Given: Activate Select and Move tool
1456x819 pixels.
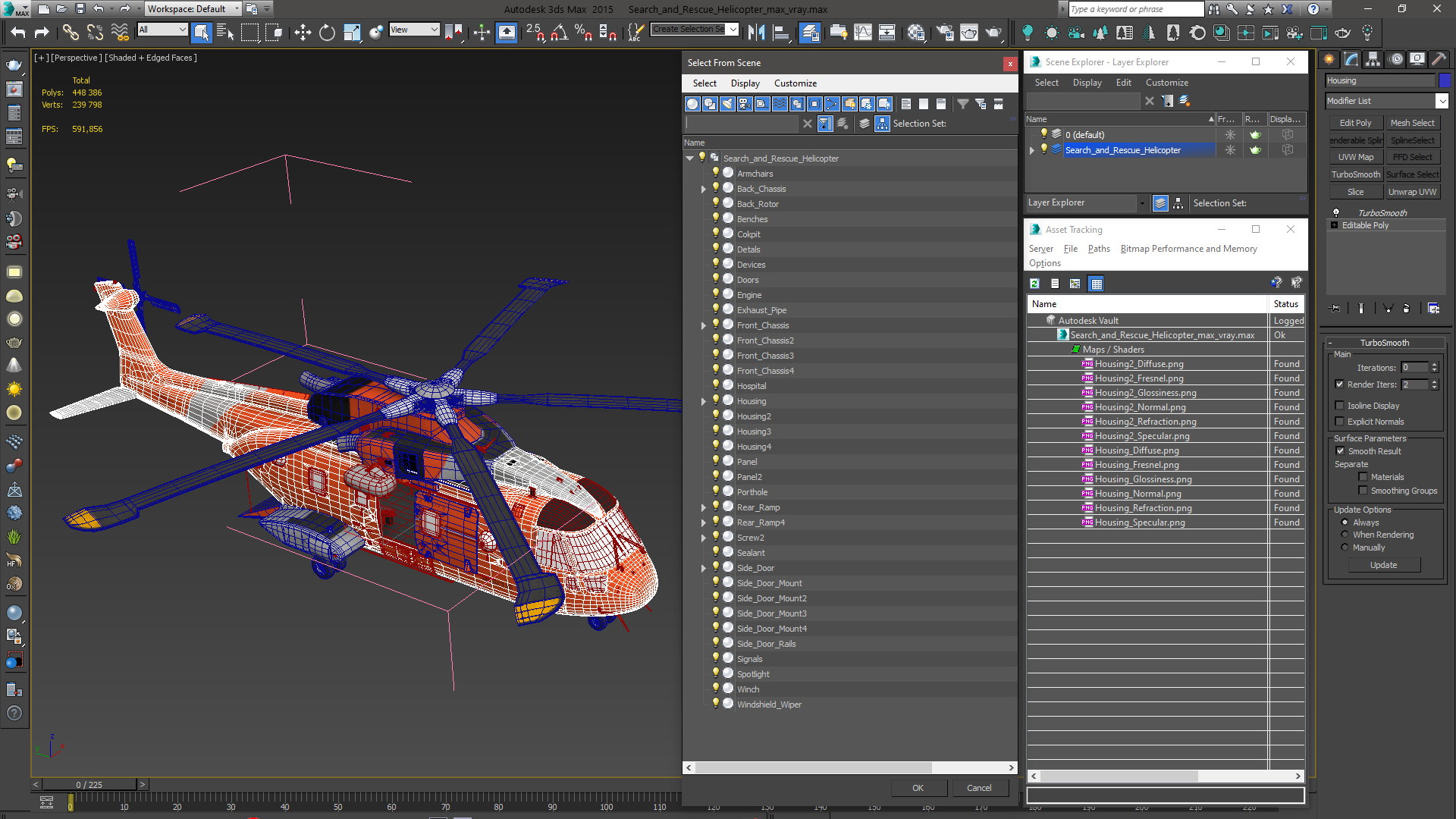Looking at the screenshot, I should point(303,33).
